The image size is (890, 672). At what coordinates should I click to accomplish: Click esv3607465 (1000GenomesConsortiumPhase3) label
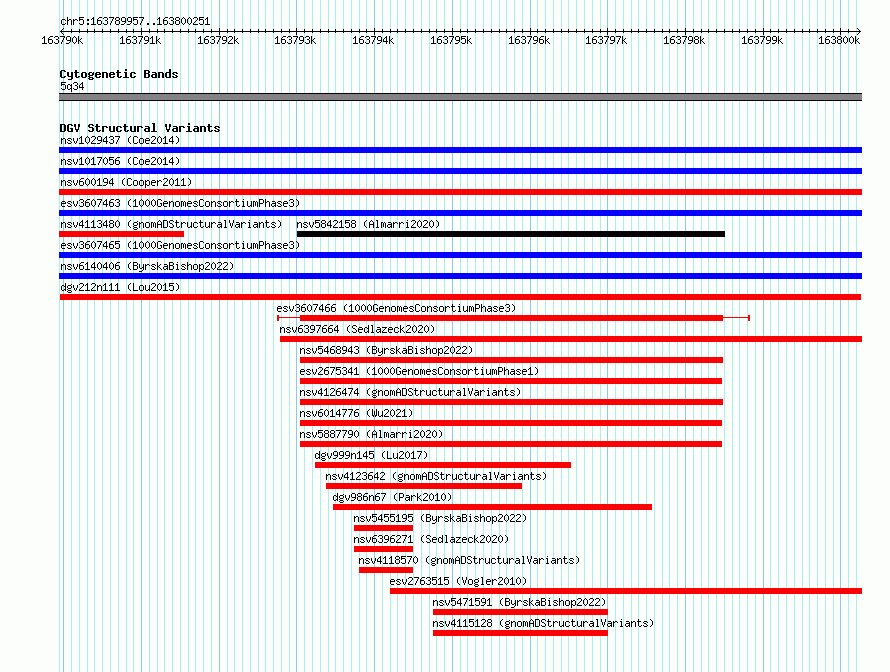pos(180,245)
